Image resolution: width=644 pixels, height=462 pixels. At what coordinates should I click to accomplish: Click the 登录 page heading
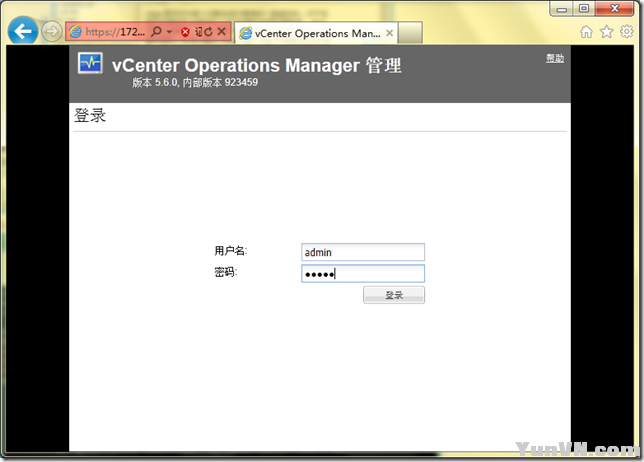pos(90,115)
